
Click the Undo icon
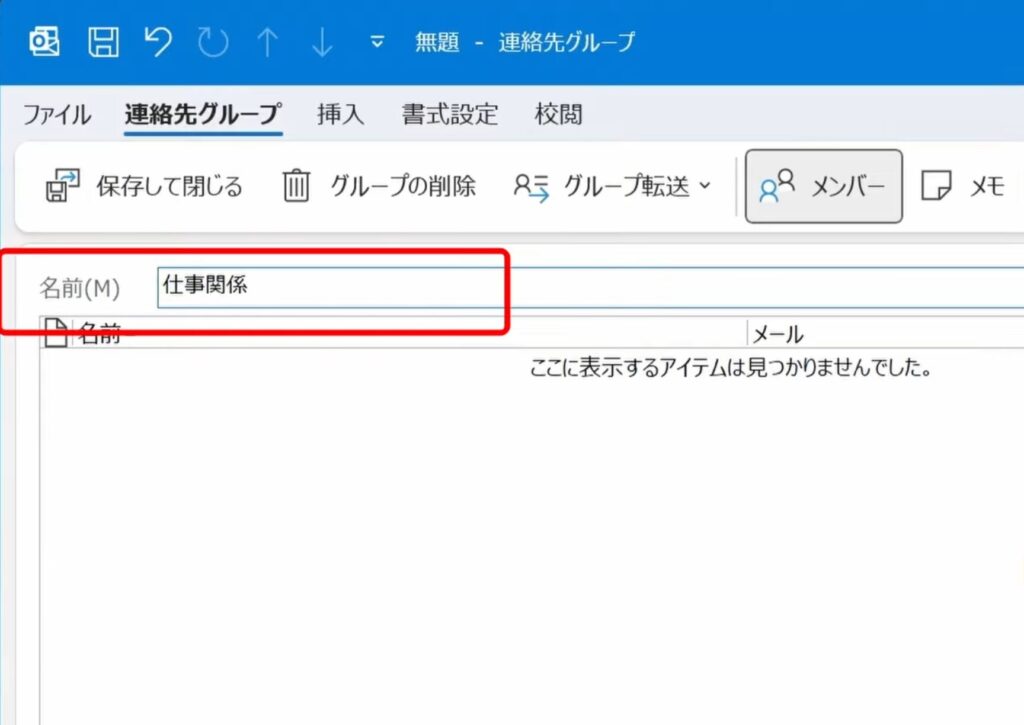tap(158, 42)
